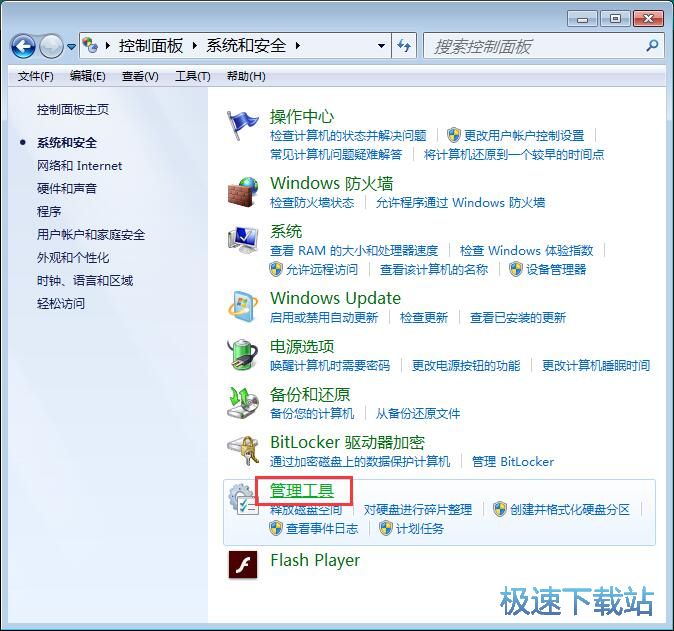Expand arrow after 系统和安全 in breadcrumb
This screenshot has height=631, width=674.
297,45
